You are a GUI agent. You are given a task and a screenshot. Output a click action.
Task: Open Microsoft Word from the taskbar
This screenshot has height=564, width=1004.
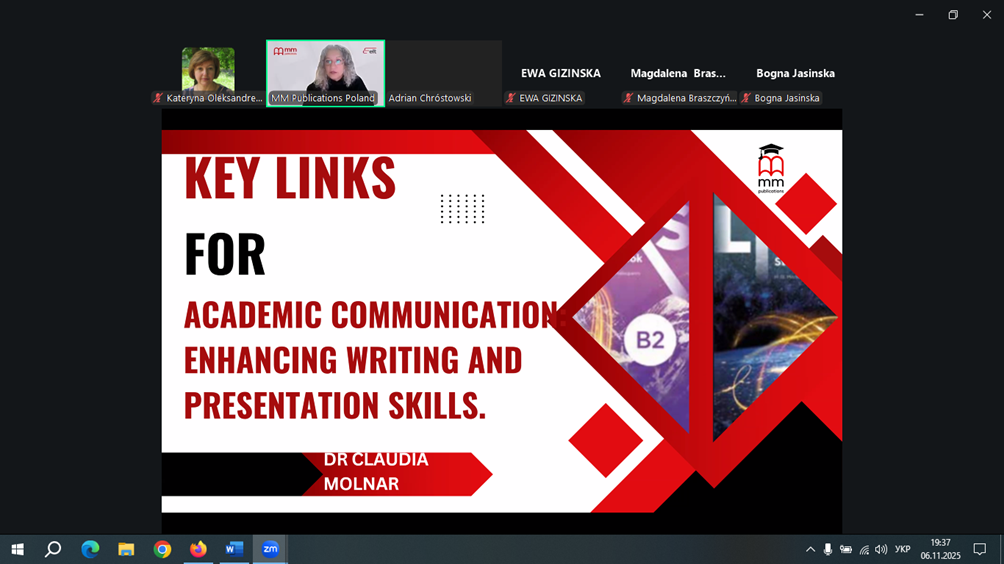point(234,549)
